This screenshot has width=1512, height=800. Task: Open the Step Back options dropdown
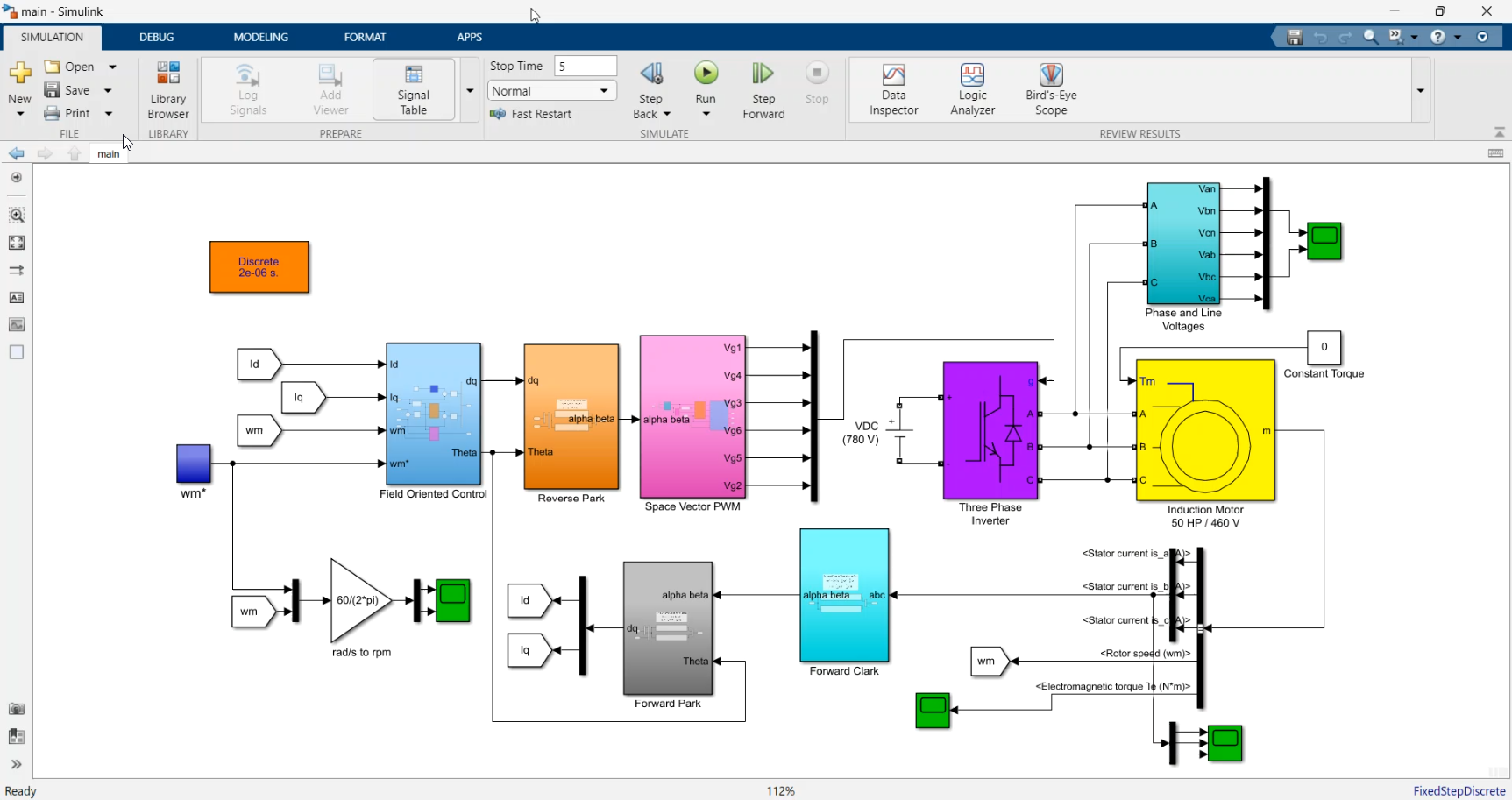(667, 114)
